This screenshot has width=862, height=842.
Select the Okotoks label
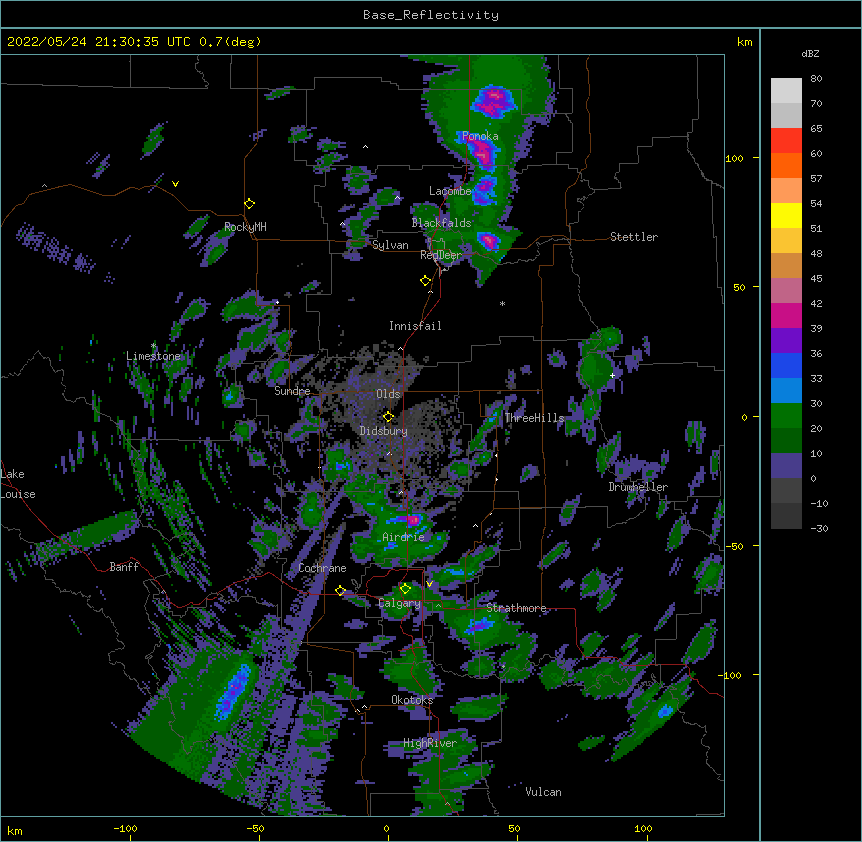(412, 700)
